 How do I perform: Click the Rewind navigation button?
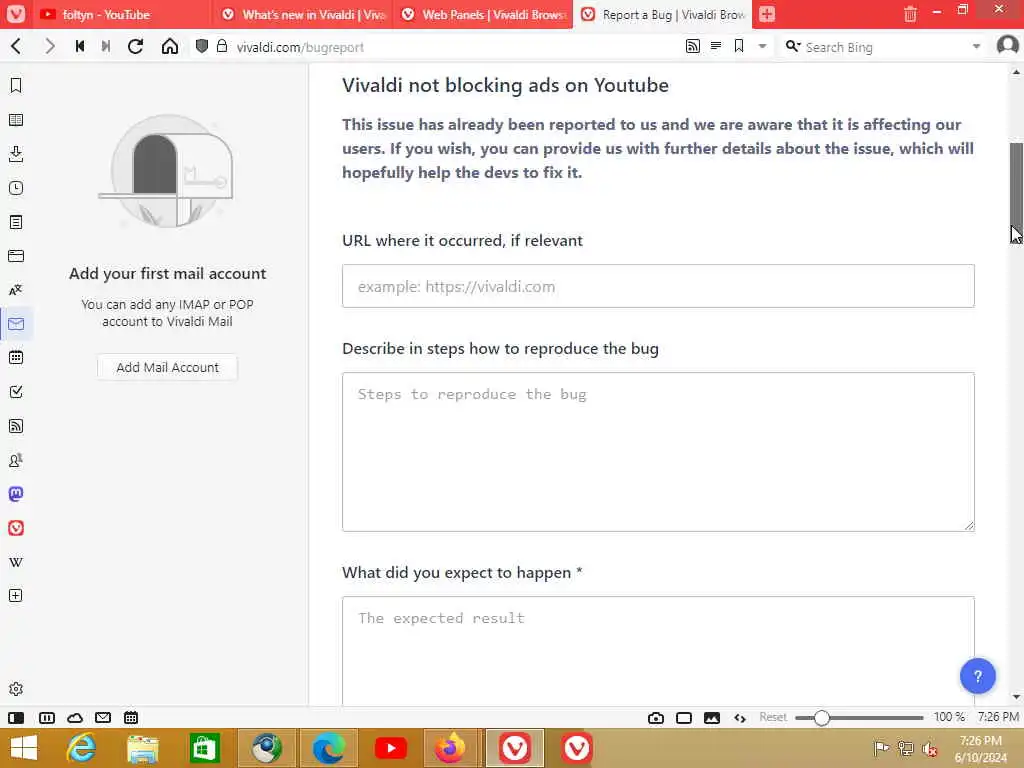[x=80, y=46]
